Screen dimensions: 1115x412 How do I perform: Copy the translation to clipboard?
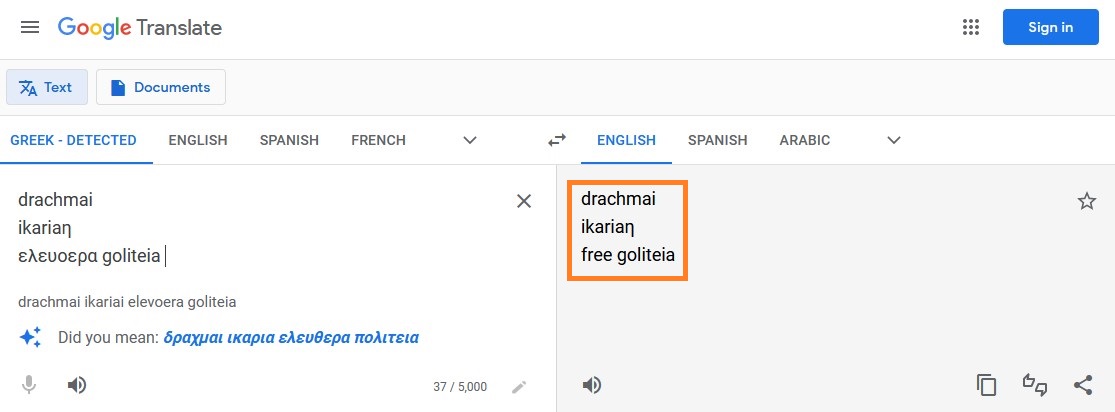(x=987, y=385)
